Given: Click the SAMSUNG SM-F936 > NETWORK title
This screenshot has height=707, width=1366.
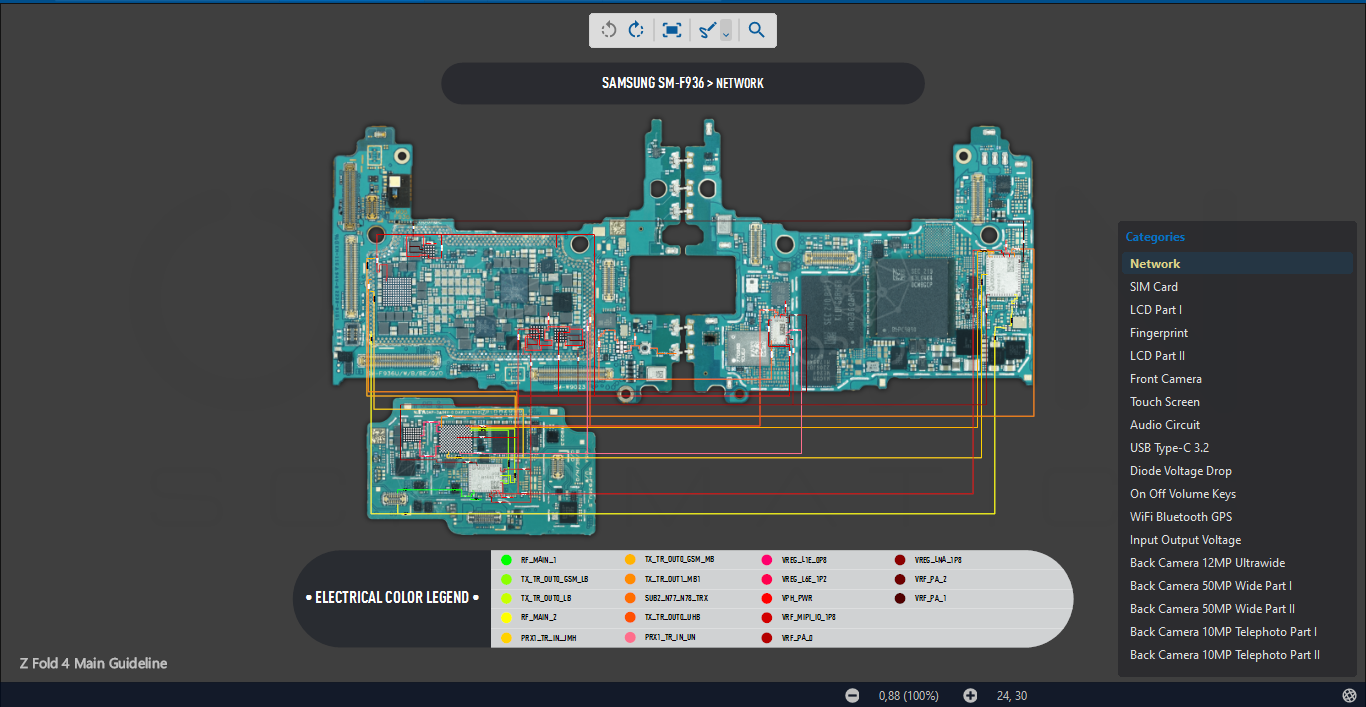Looking at the screenshot, I should 683,83.
